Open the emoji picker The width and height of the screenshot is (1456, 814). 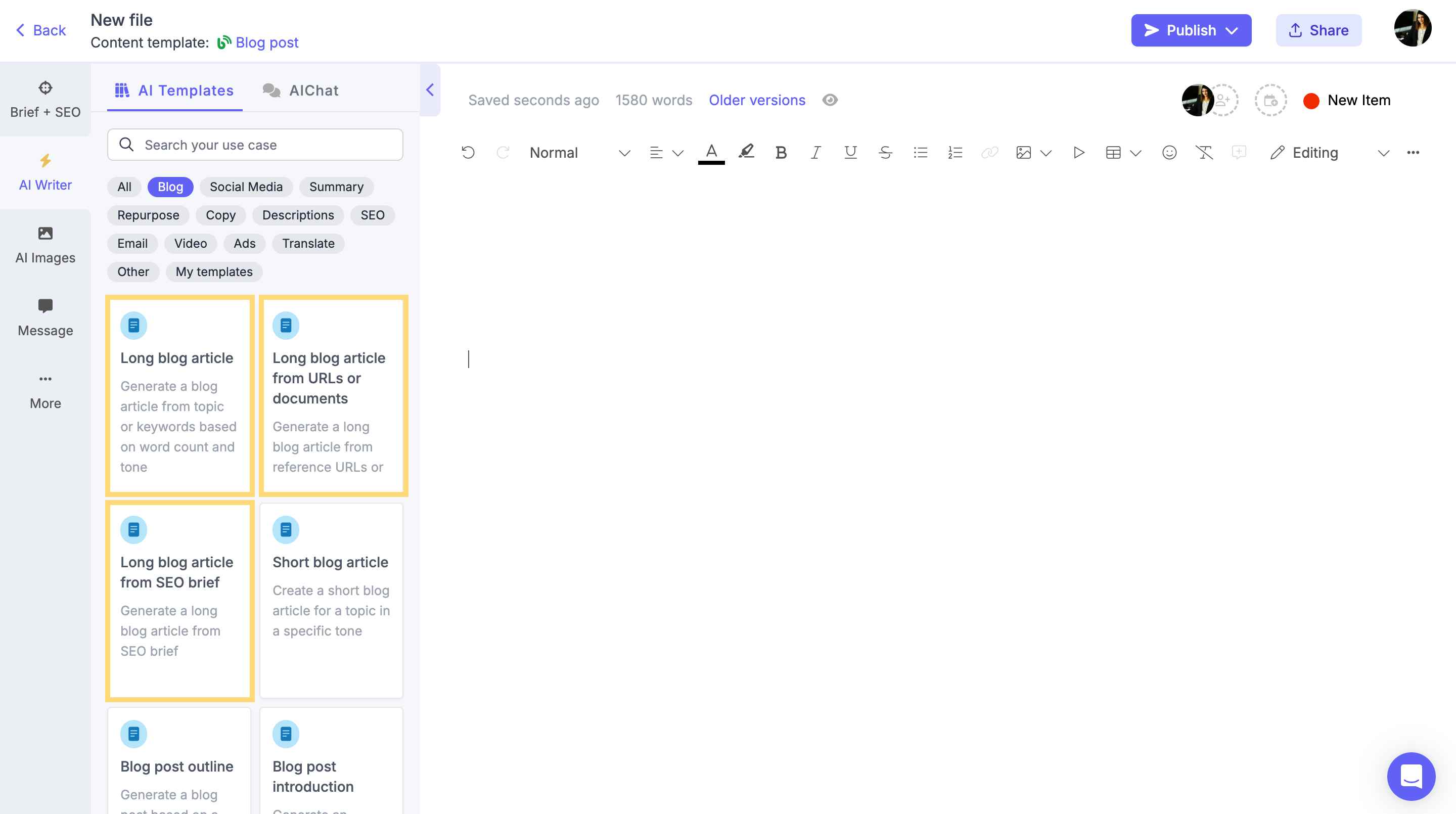pyautogui.click(x=1169, y=153)
